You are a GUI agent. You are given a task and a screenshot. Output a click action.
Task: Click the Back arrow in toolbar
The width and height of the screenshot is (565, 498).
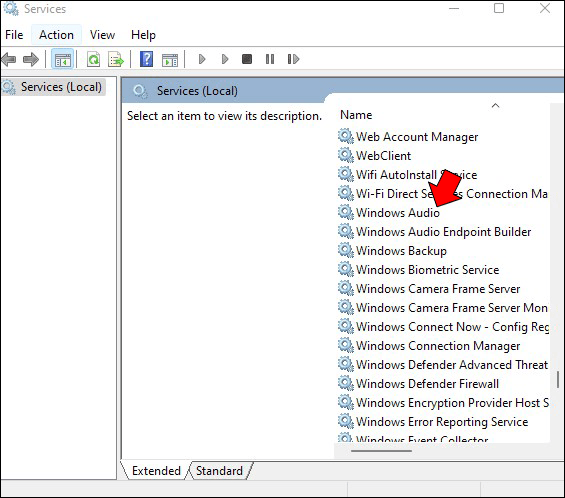tap(9, 59)
